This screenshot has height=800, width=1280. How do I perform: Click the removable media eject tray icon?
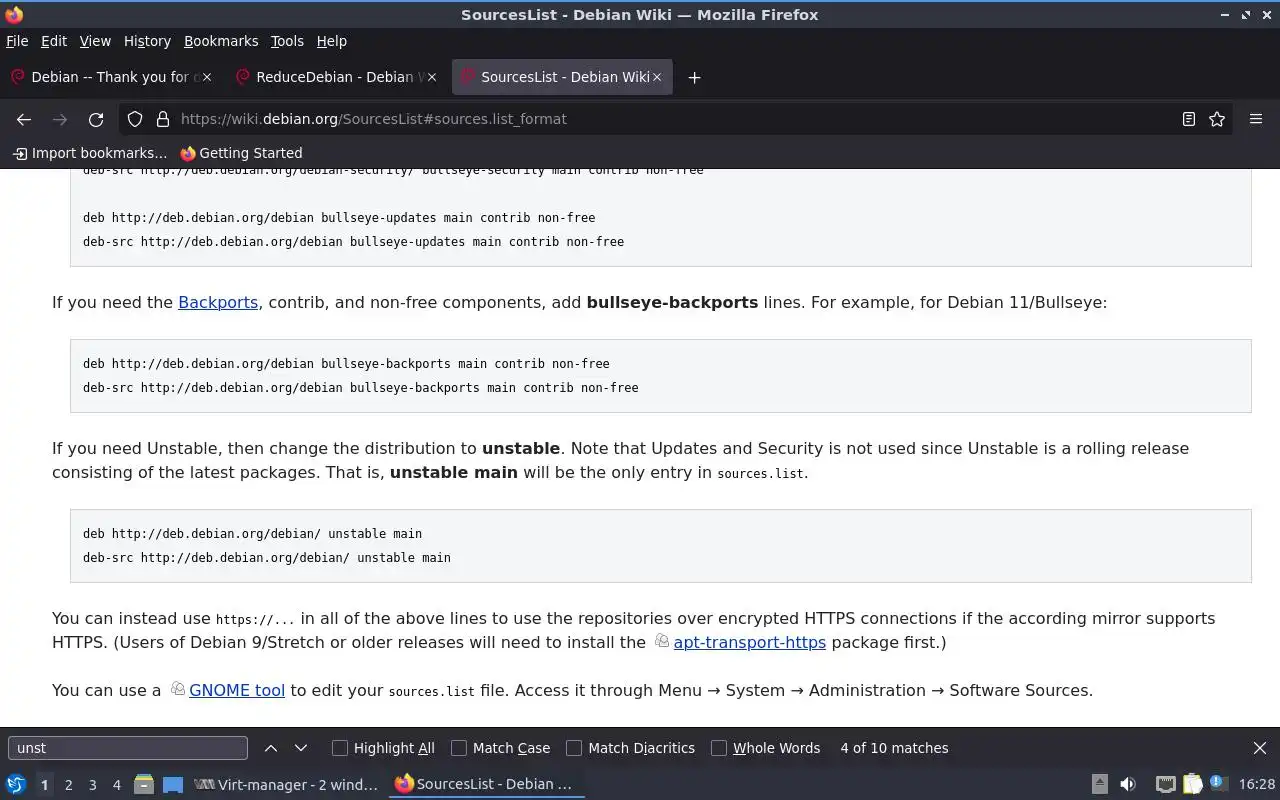(1099, 784)
